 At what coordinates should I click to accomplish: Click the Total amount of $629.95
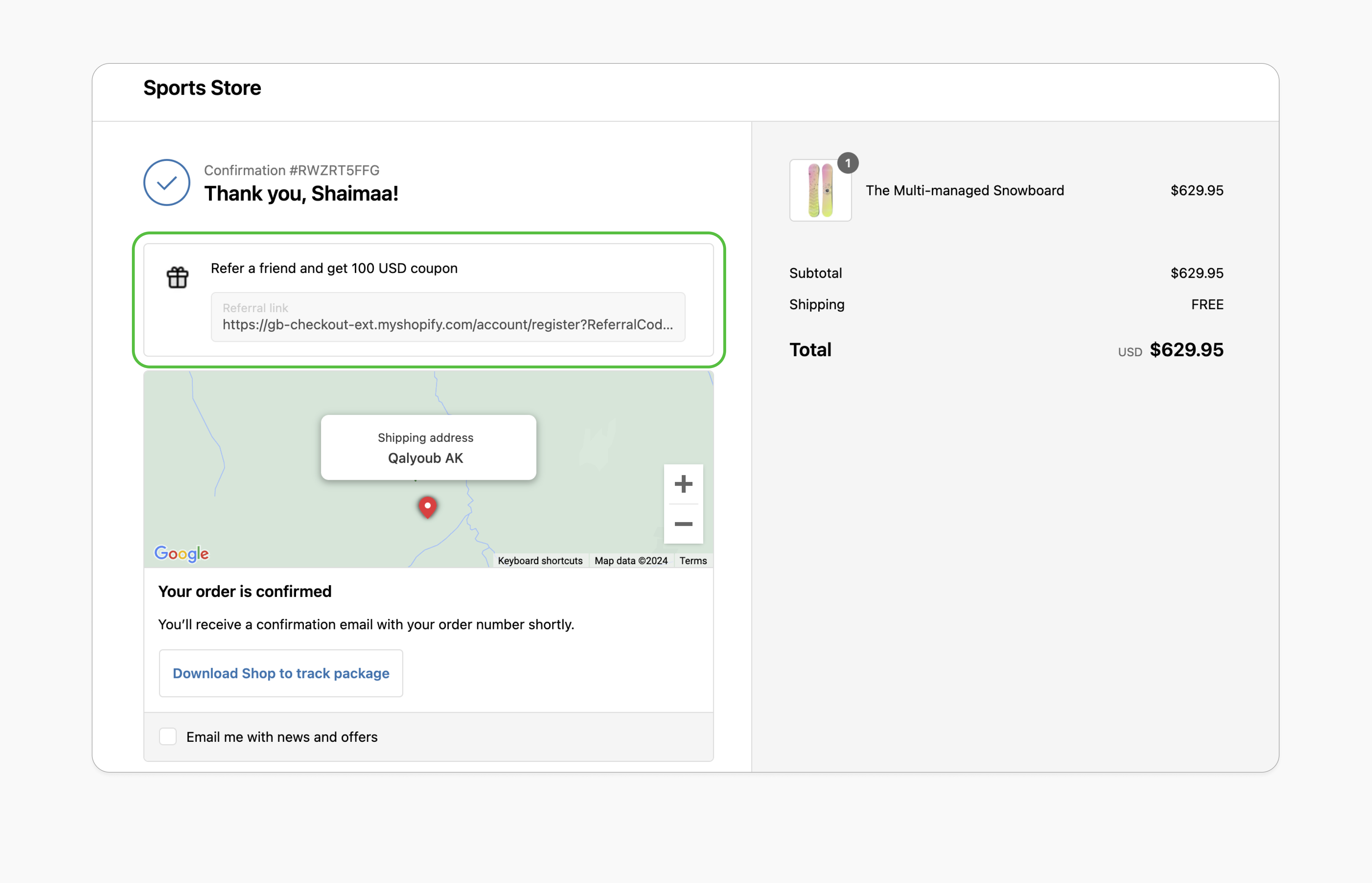[x=1186, y=350]
